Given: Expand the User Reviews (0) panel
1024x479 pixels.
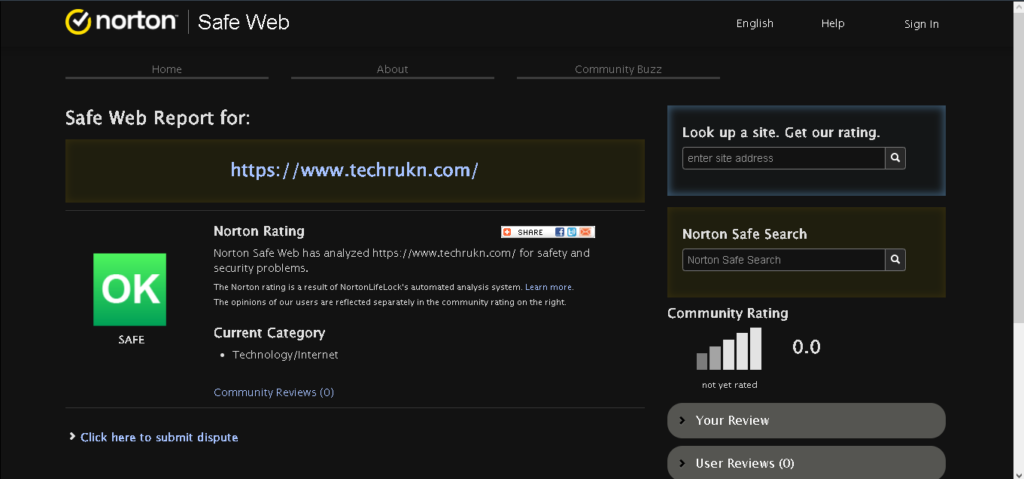Looking at the screenshot, I should [x=806, y=463].
